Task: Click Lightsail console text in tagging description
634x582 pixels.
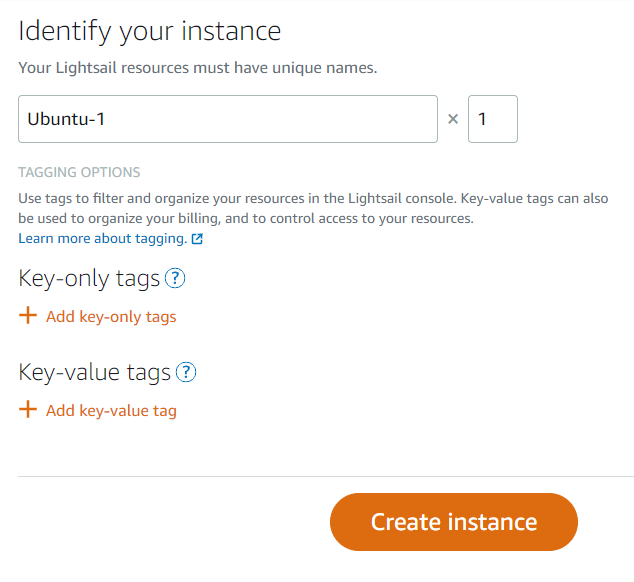Action: click(x=402, y=199)
